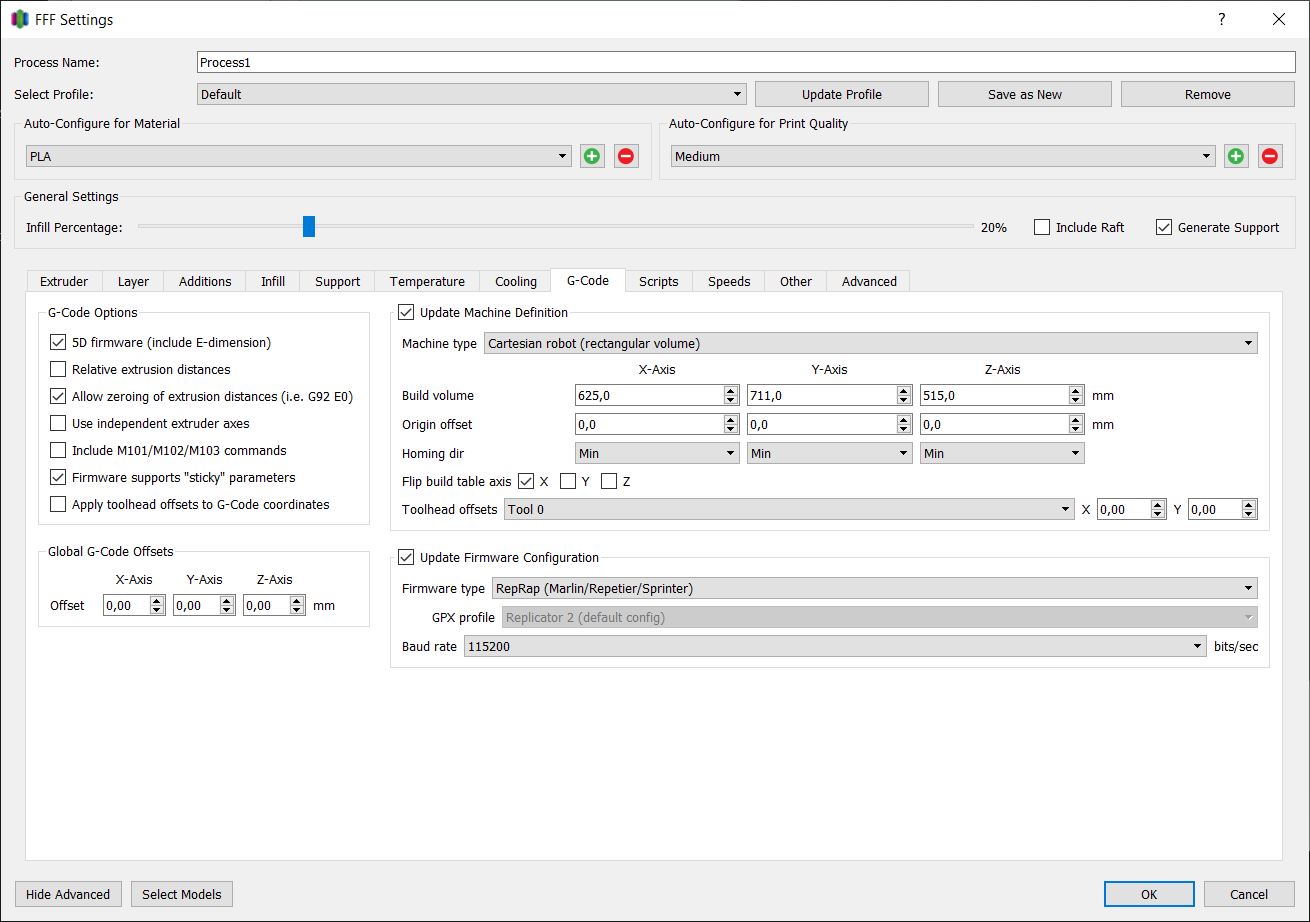This screenshot has width=1310, height=922.
Task: Uncheck Update Machine Definition
Action: pyautogui.click(x=406, y=312)
